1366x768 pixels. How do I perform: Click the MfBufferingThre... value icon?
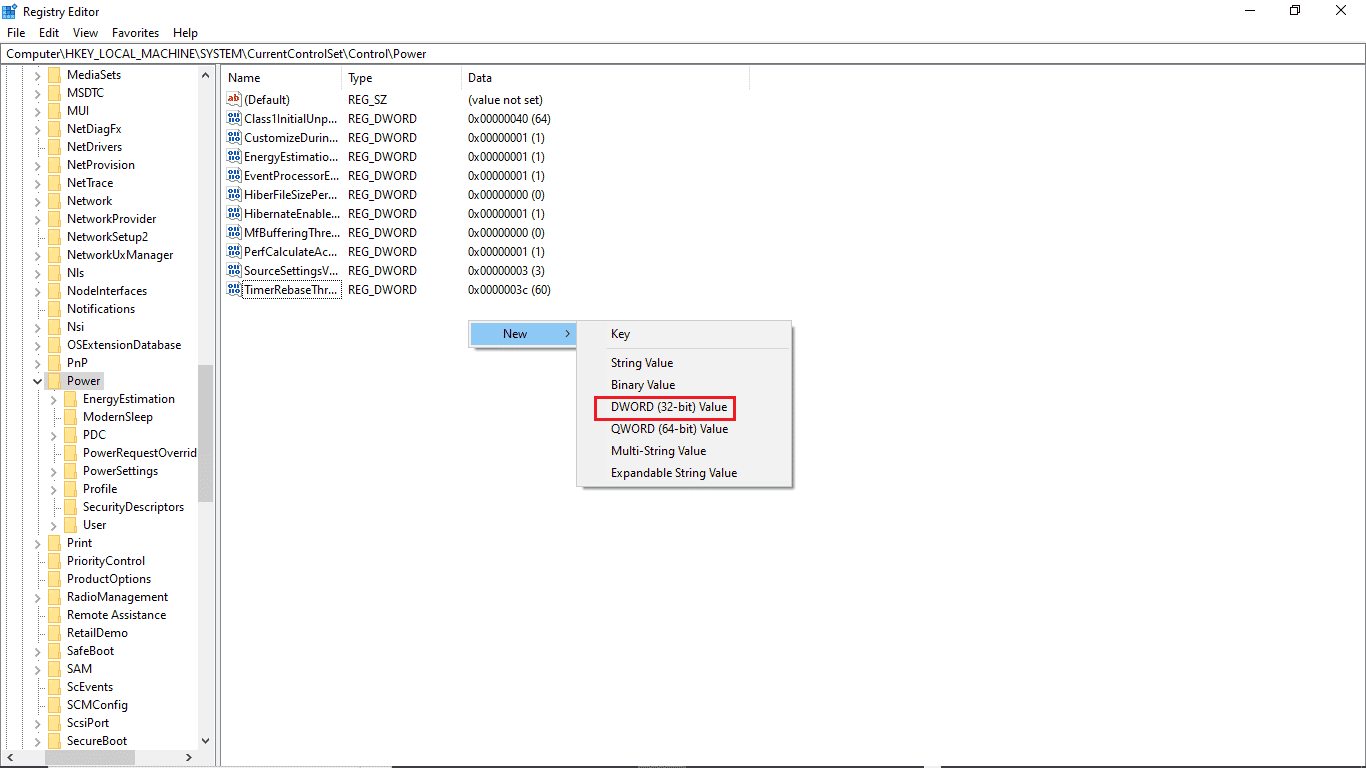pyautogui.click(x=234, y=232)
